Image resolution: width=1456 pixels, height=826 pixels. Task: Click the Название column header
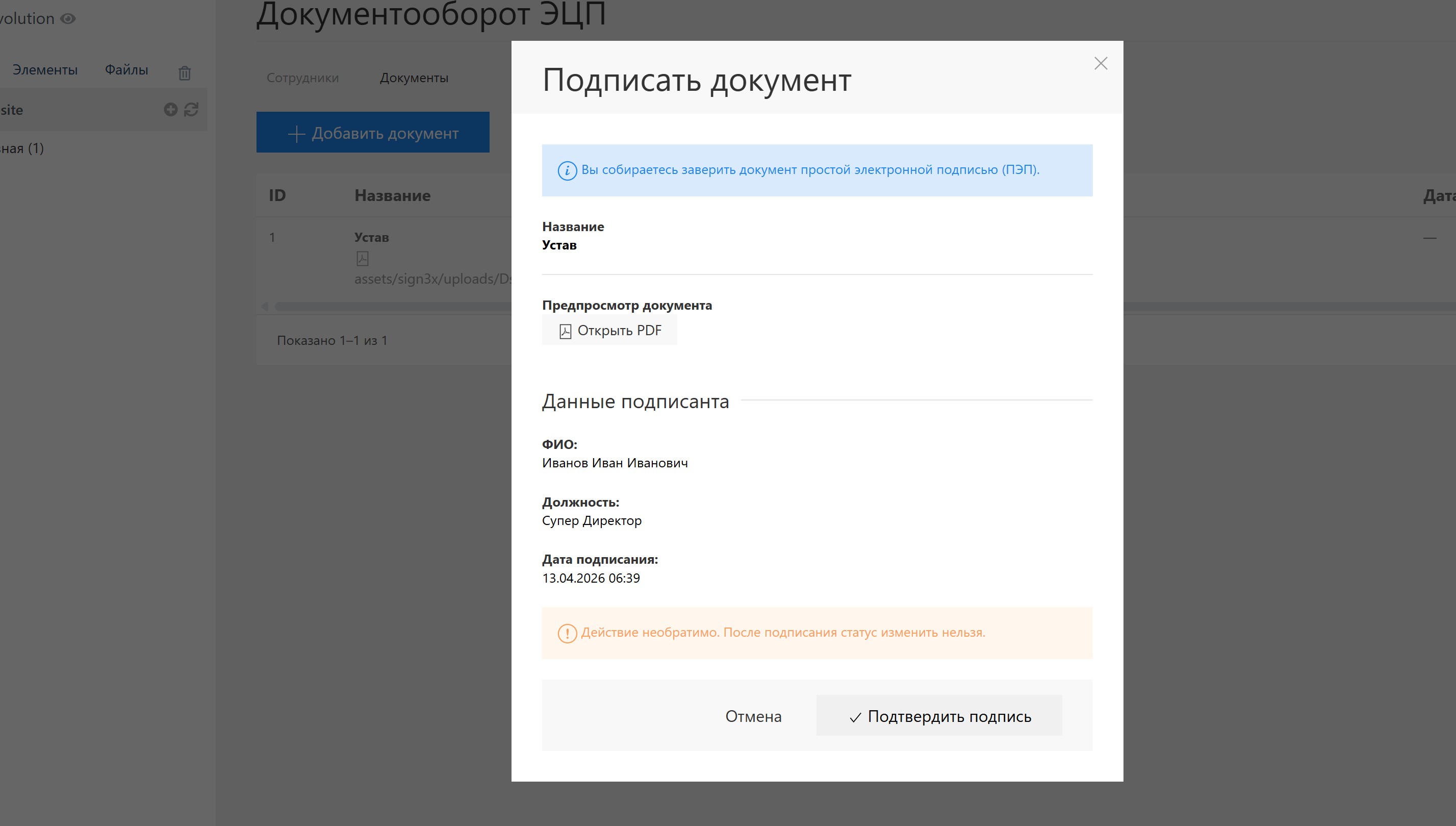392,196
